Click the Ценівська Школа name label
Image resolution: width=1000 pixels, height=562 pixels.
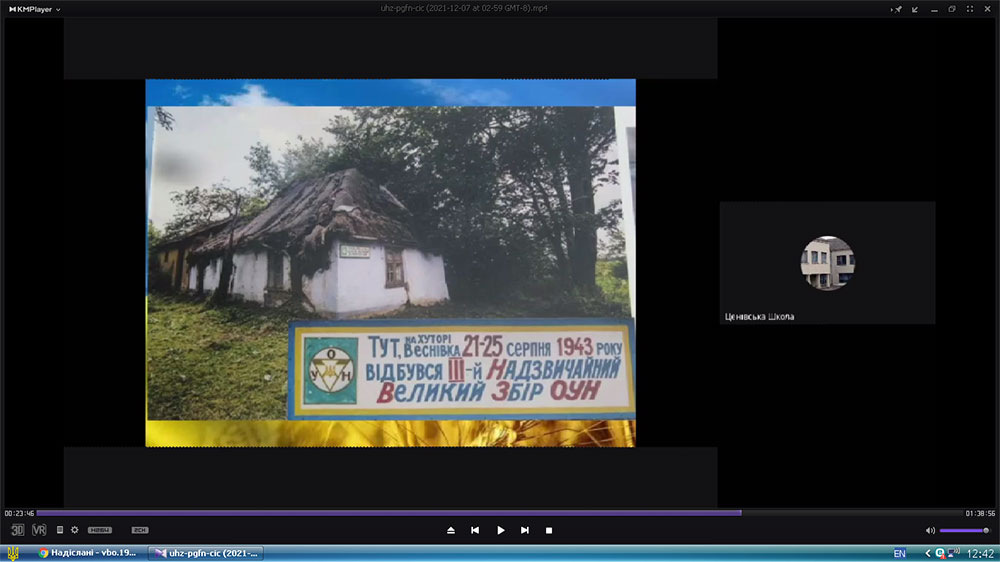point(760,316)
